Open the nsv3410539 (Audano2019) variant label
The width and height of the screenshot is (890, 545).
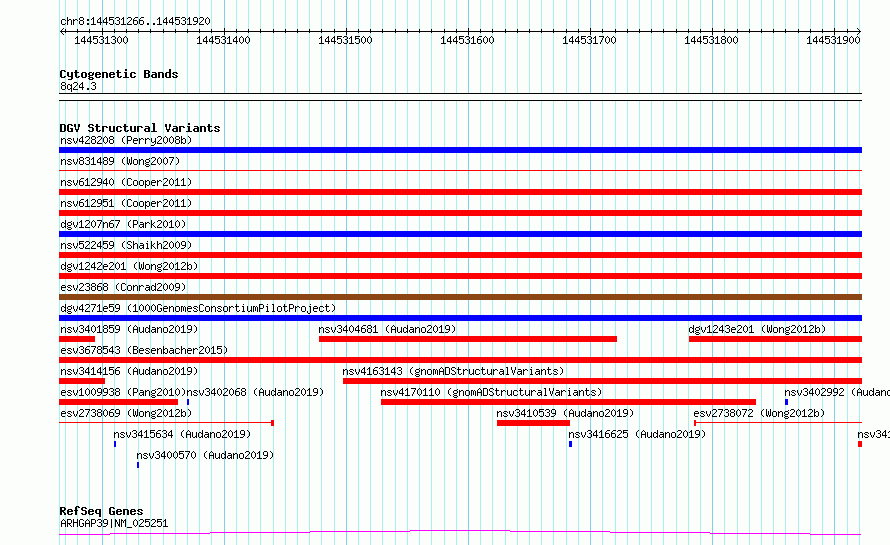click(565, 413)
